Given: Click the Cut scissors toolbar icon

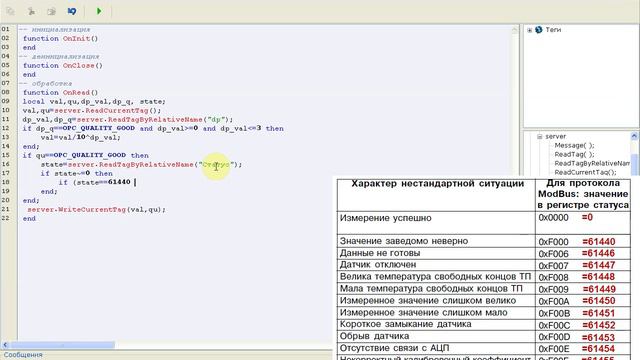Looking at the screenshot, I should 31,11.
